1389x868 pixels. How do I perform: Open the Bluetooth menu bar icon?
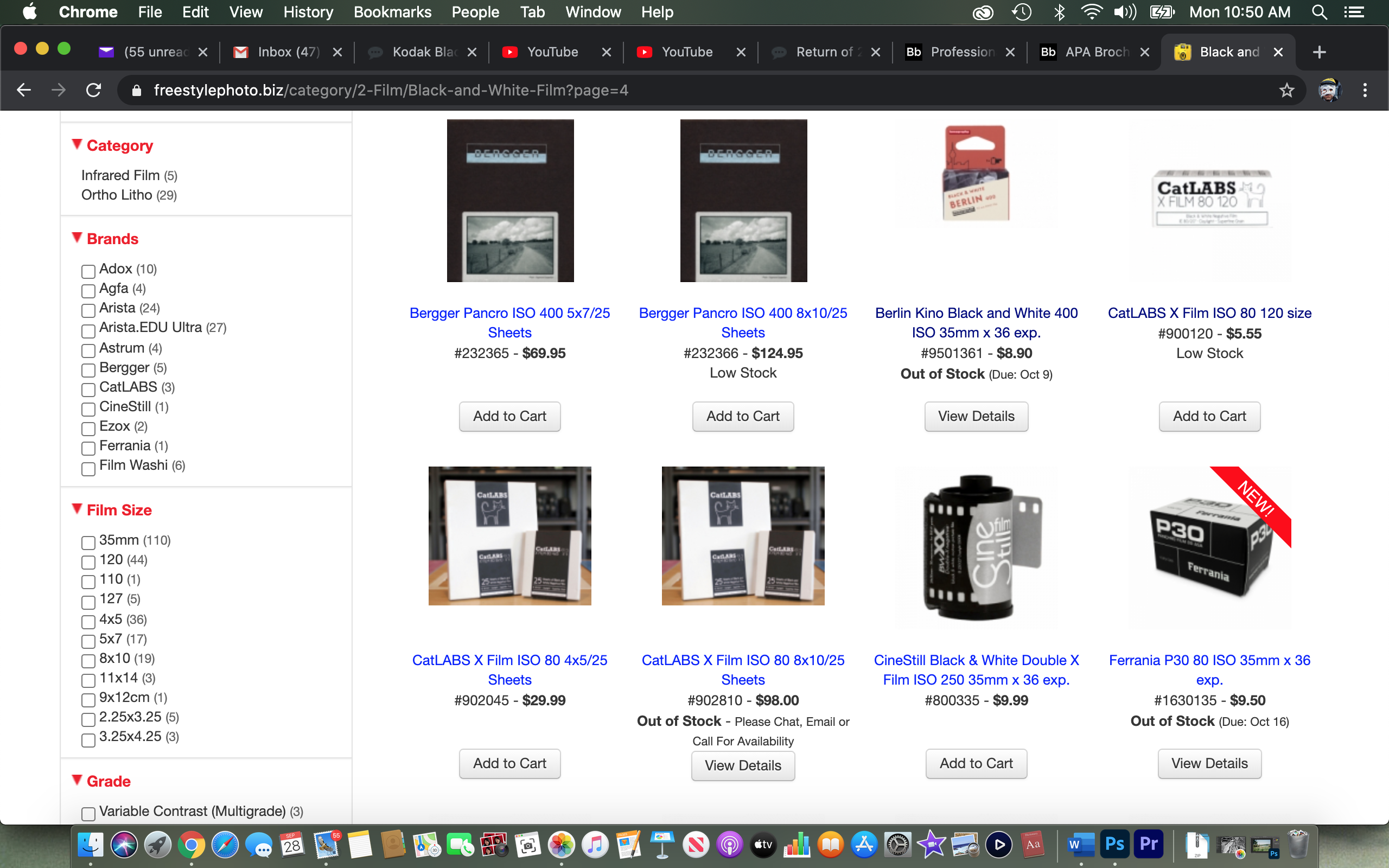1060,12
